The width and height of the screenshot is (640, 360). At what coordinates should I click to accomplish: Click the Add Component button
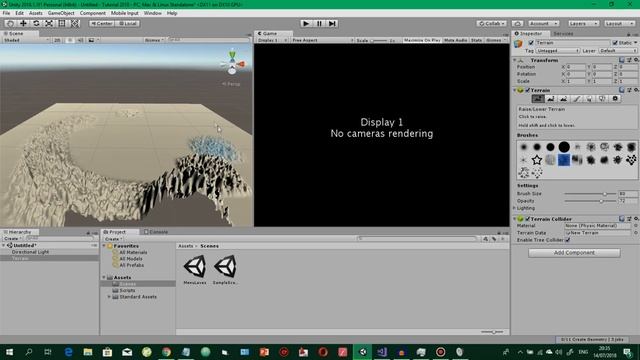point(574,253)
